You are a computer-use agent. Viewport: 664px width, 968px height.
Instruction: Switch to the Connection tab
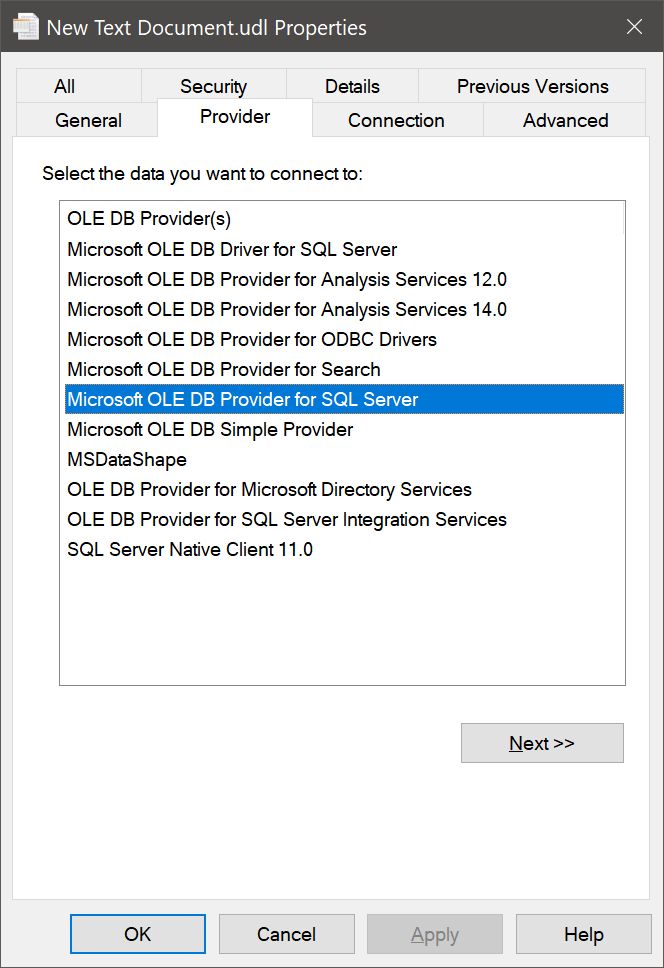(x=396, y=120)
